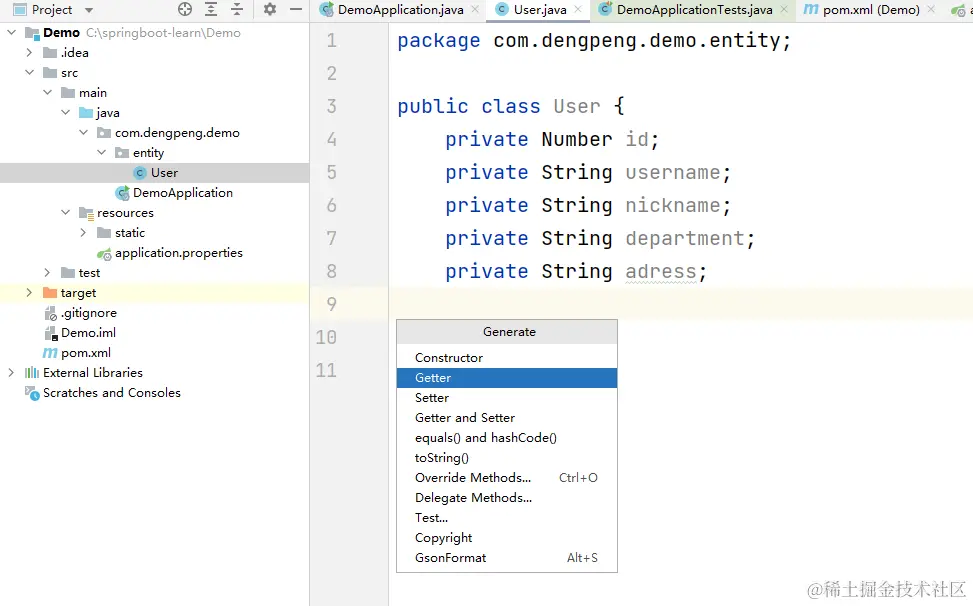Select the .gitignore file icon
This screenshot has height=606, width=973.
click(x=50, y=313)
